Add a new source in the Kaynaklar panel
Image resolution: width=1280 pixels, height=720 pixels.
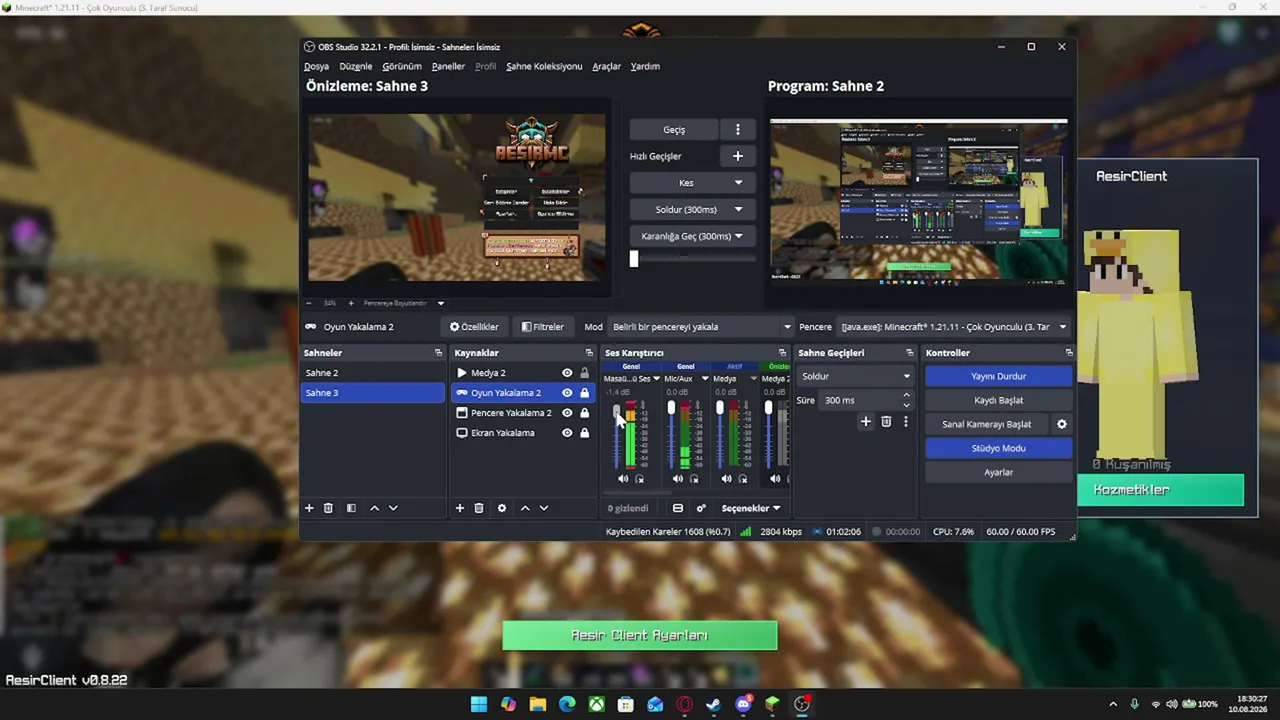(460, 508)
